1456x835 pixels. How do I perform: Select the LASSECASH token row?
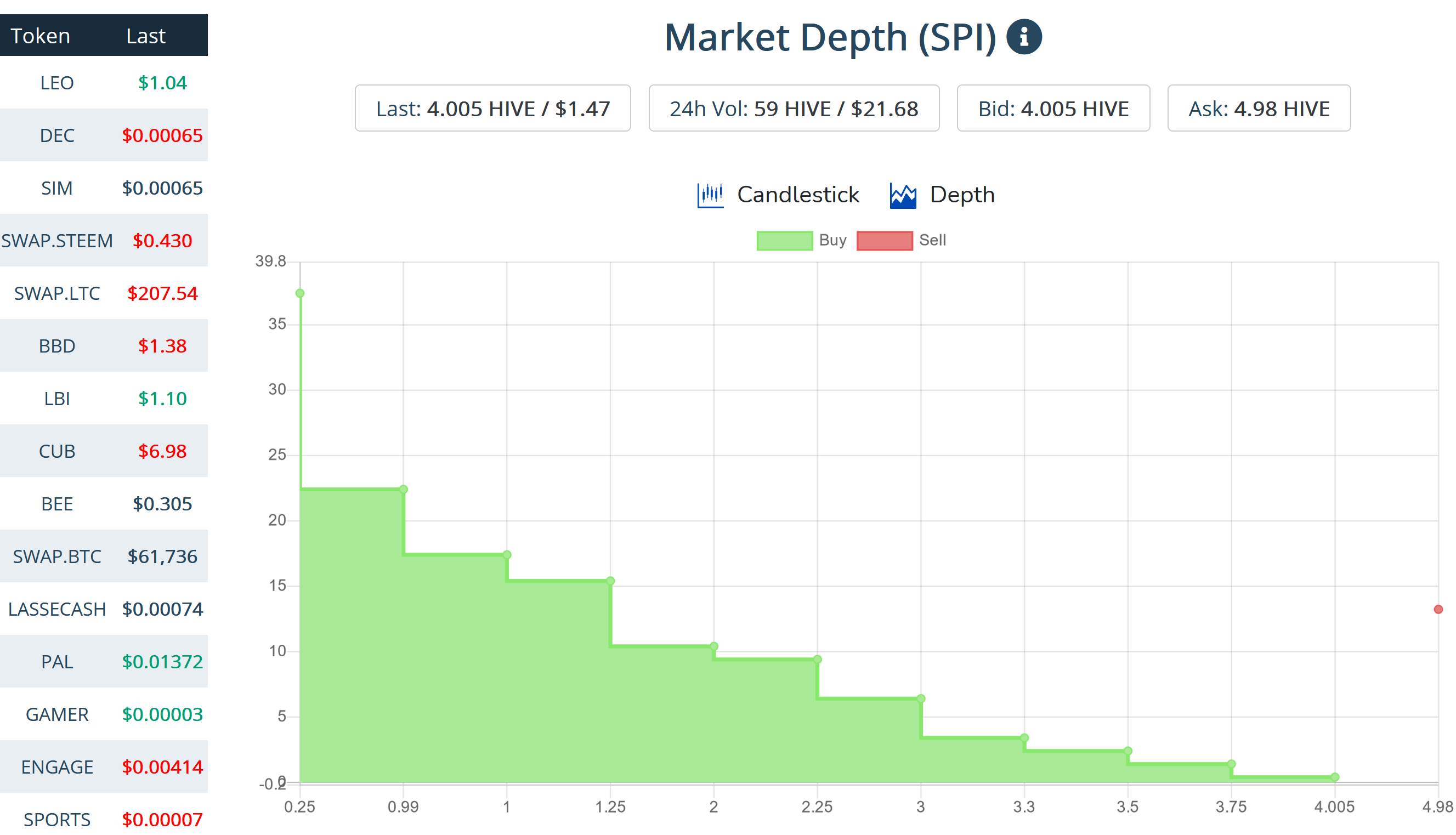pyautogui.click(x=104, y=609)
